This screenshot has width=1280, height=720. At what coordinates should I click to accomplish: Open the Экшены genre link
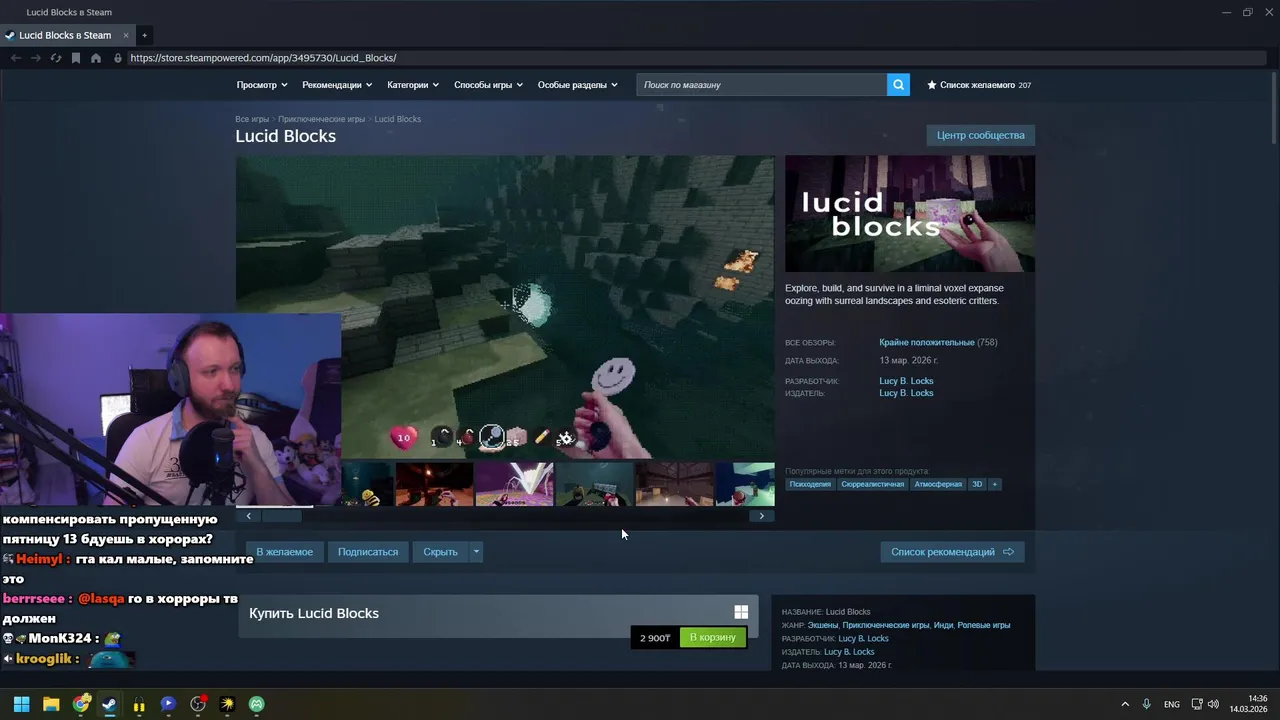(x=823, y=625)
